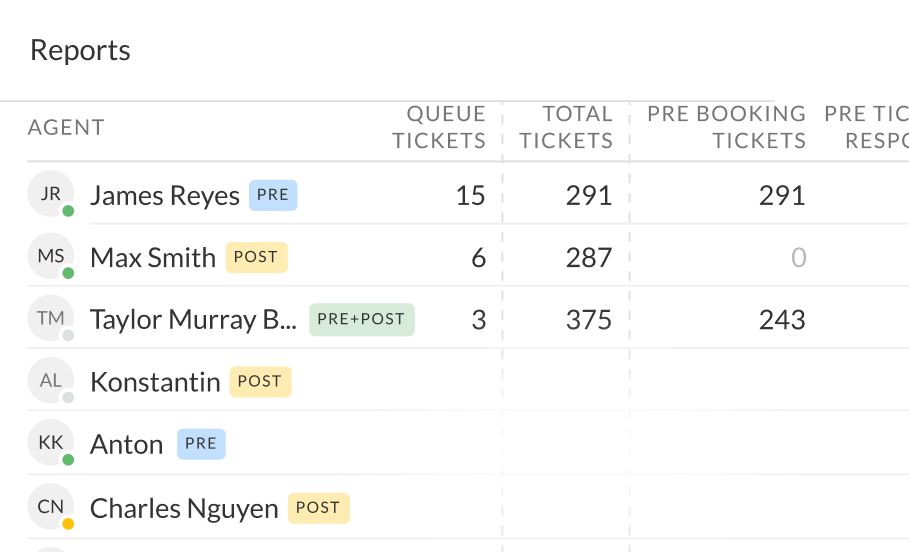Open Konstantin AL avatar
The image size is (909, 552).
coord(50,380)
